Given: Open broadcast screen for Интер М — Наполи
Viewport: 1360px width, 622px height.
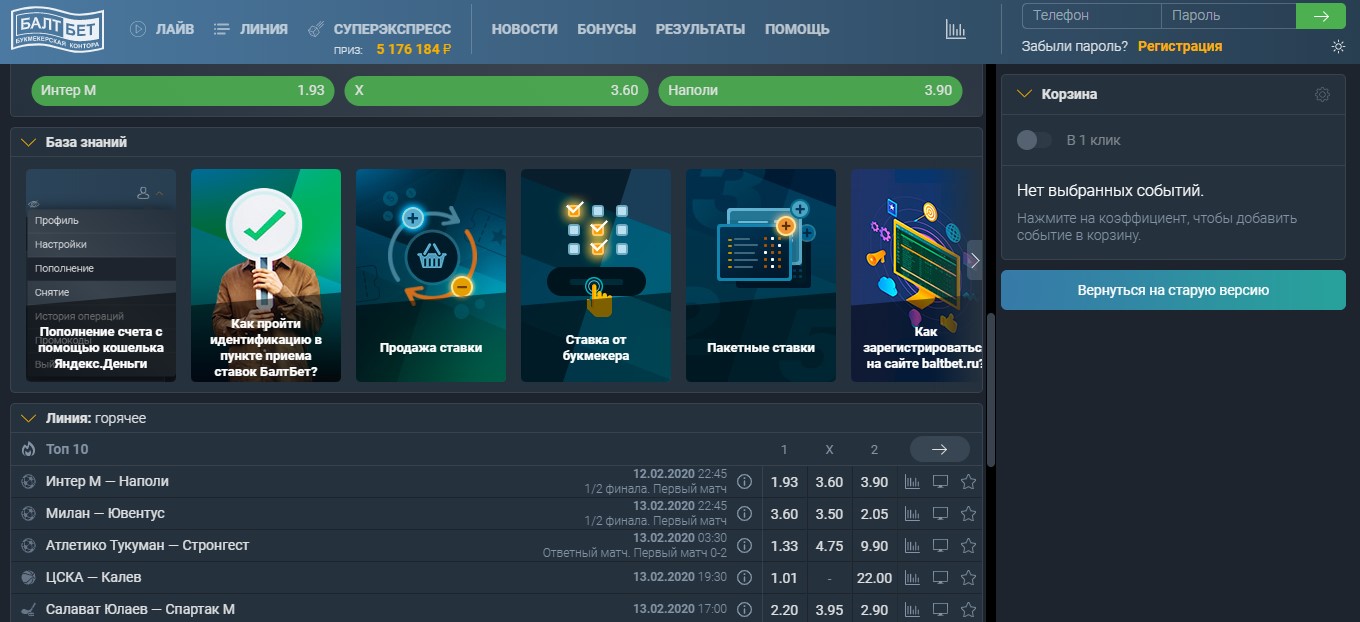Looking at the screenshot, I should (x=940, y=482).
